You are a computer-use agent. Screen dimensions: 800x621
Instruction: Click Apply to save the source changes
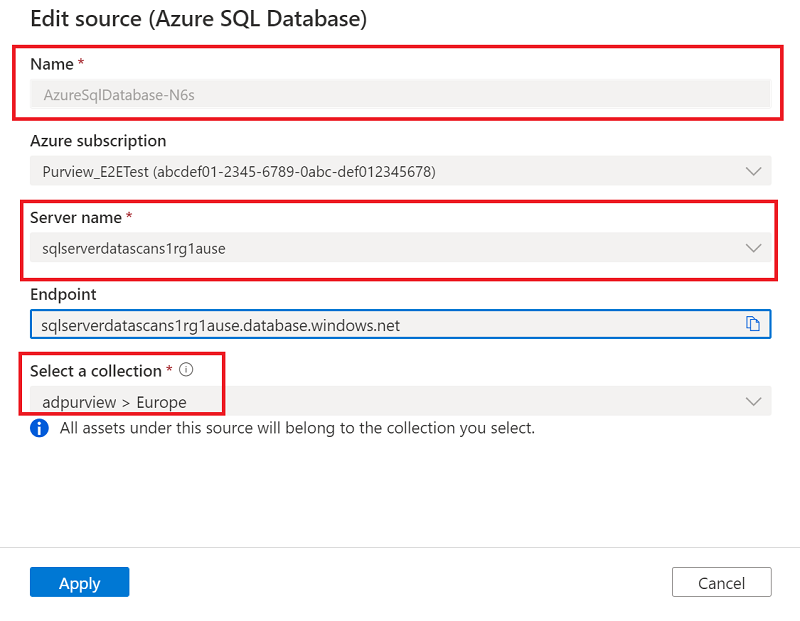tap(79, 582)
